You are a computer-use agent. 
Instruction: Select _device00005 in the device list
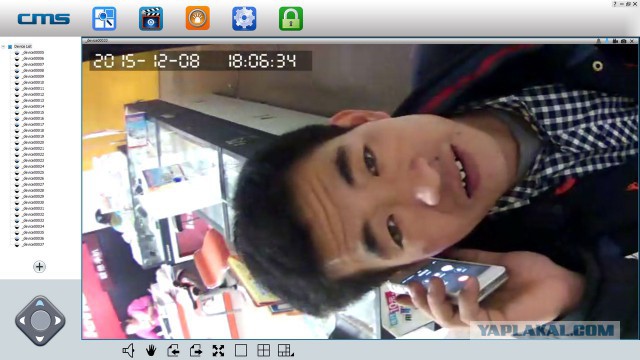33,52
